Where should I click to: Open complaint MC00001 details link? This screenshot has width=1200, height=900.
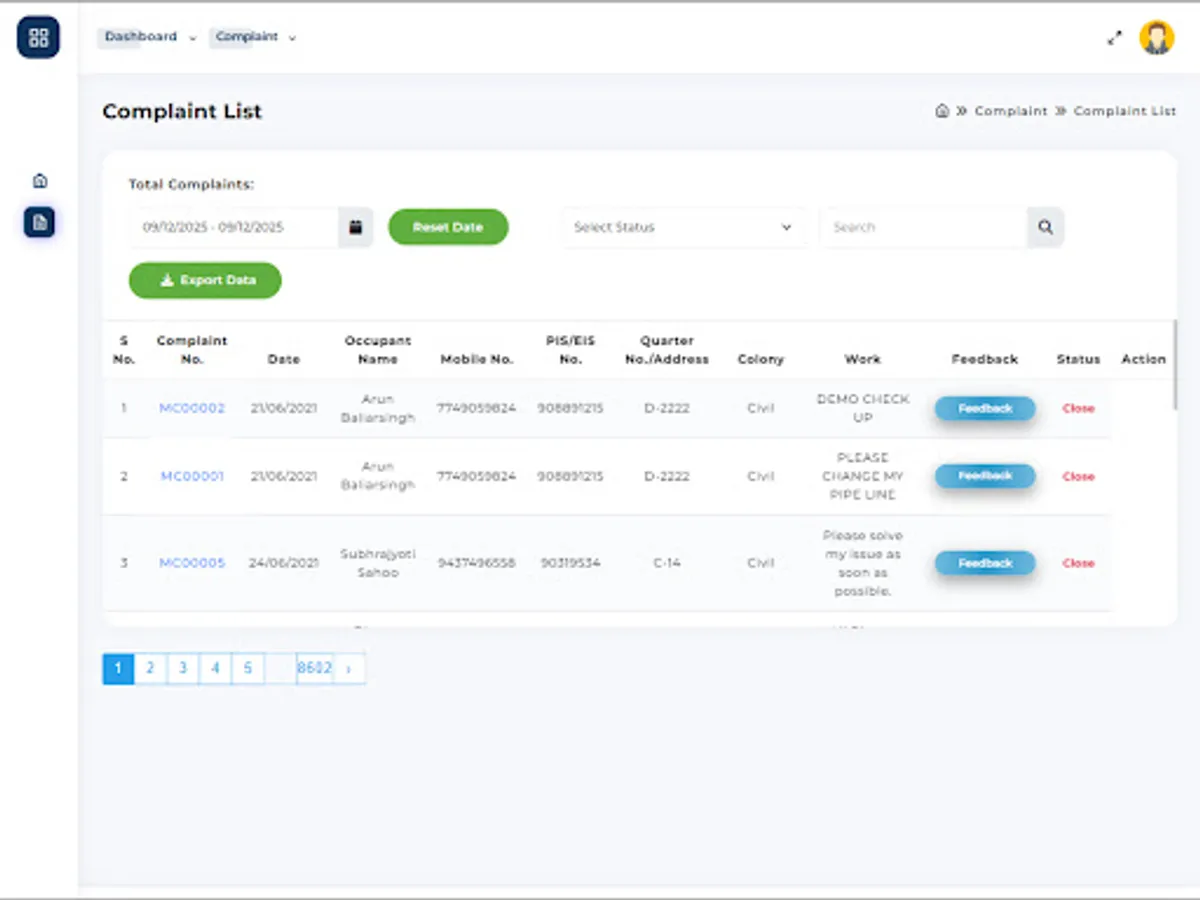click(191, 477)
